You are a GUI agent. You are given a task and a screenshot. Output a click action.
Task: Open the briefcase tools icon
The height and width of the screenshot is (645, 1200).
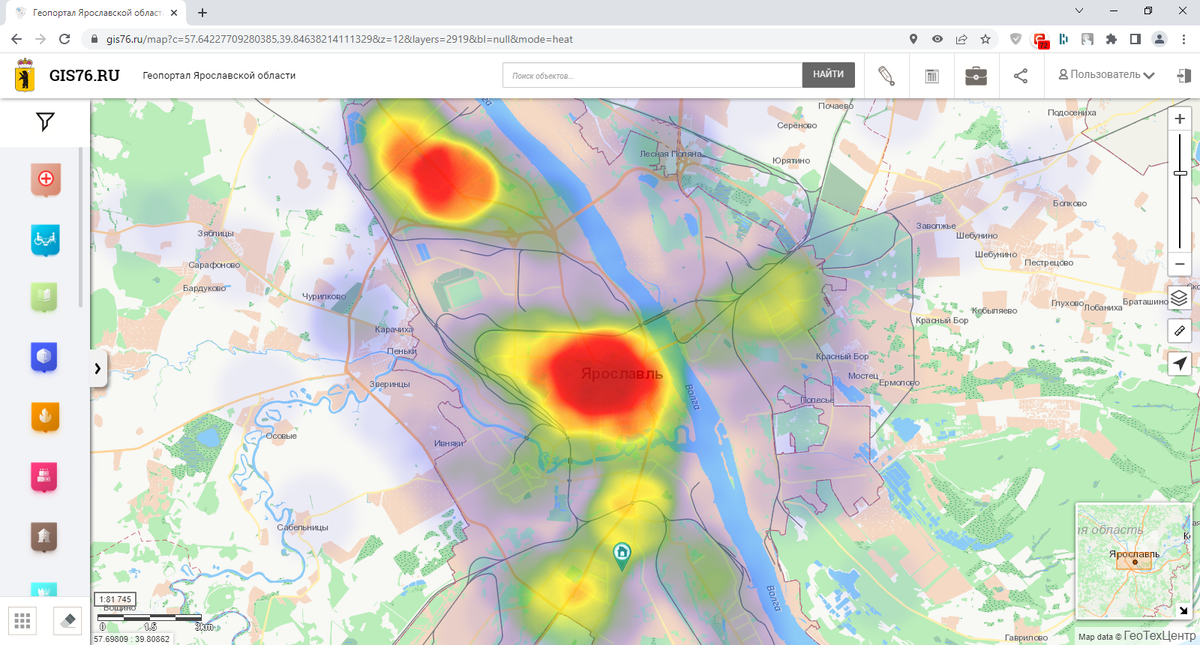(x=976, y=76)
